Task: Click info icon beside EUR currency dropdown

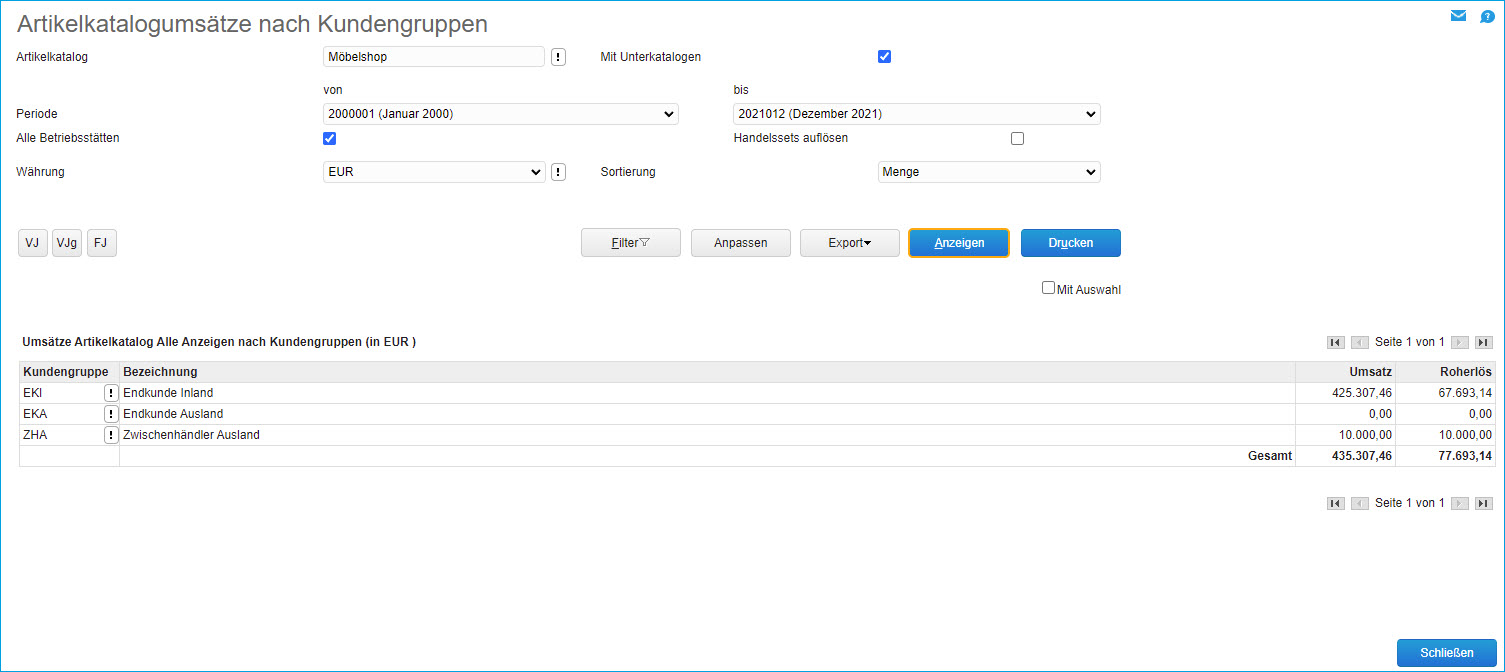Action: click(x=558, y=172)
